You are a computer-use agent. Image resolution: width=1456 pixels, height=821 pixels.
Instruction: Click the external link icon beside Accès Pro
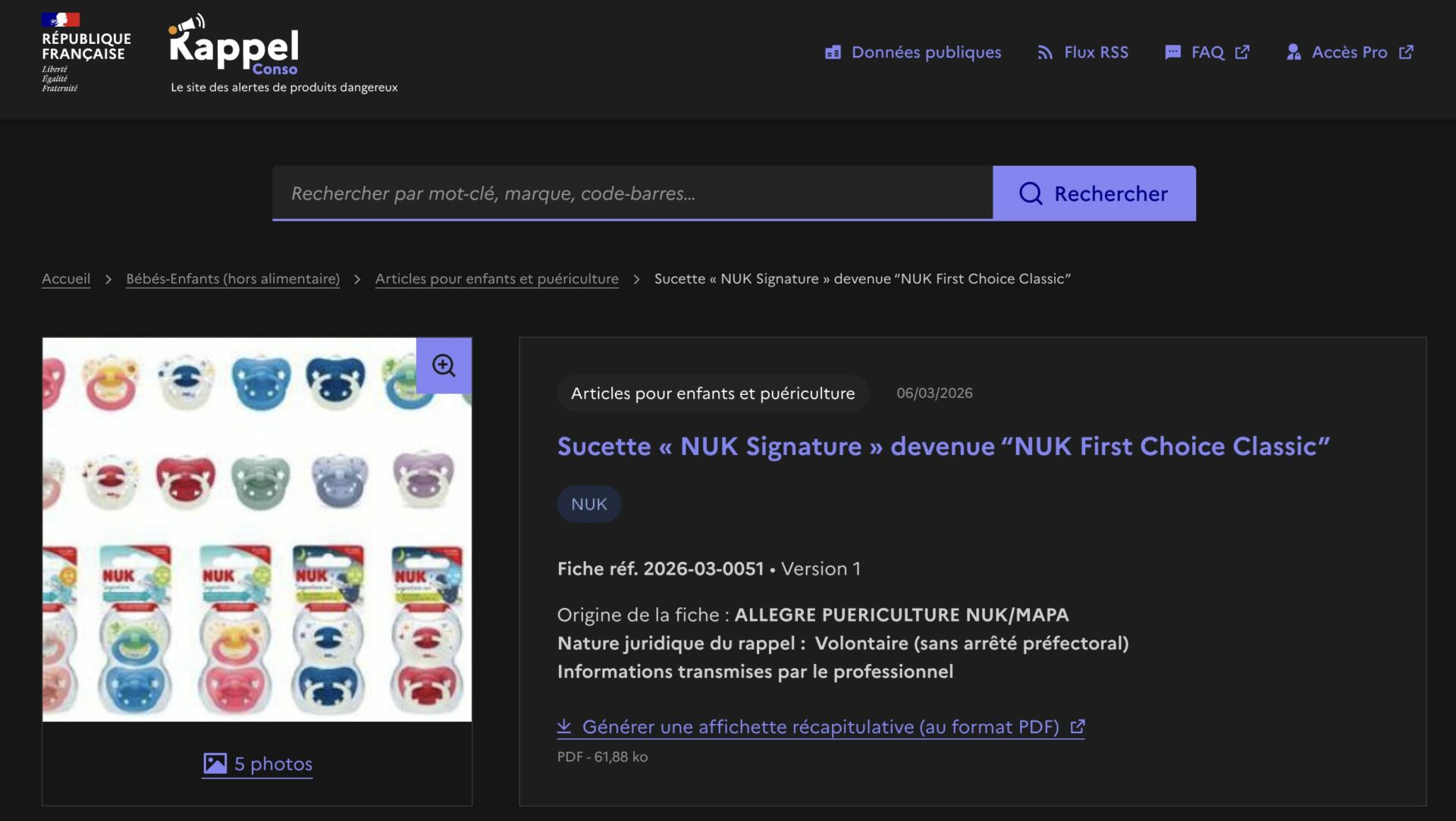point(1407,52)
